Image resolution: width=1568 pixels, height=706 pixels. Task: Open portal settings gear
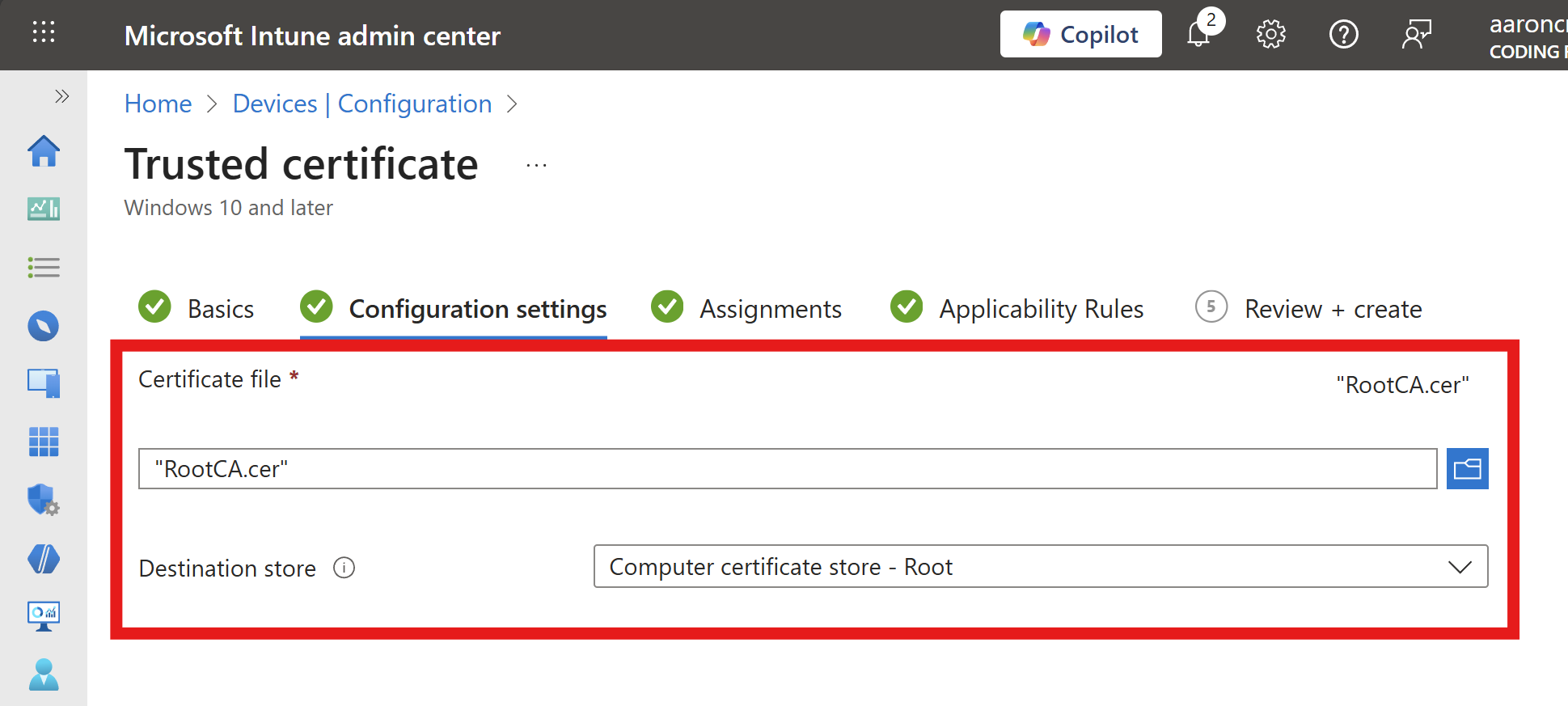1271,34
